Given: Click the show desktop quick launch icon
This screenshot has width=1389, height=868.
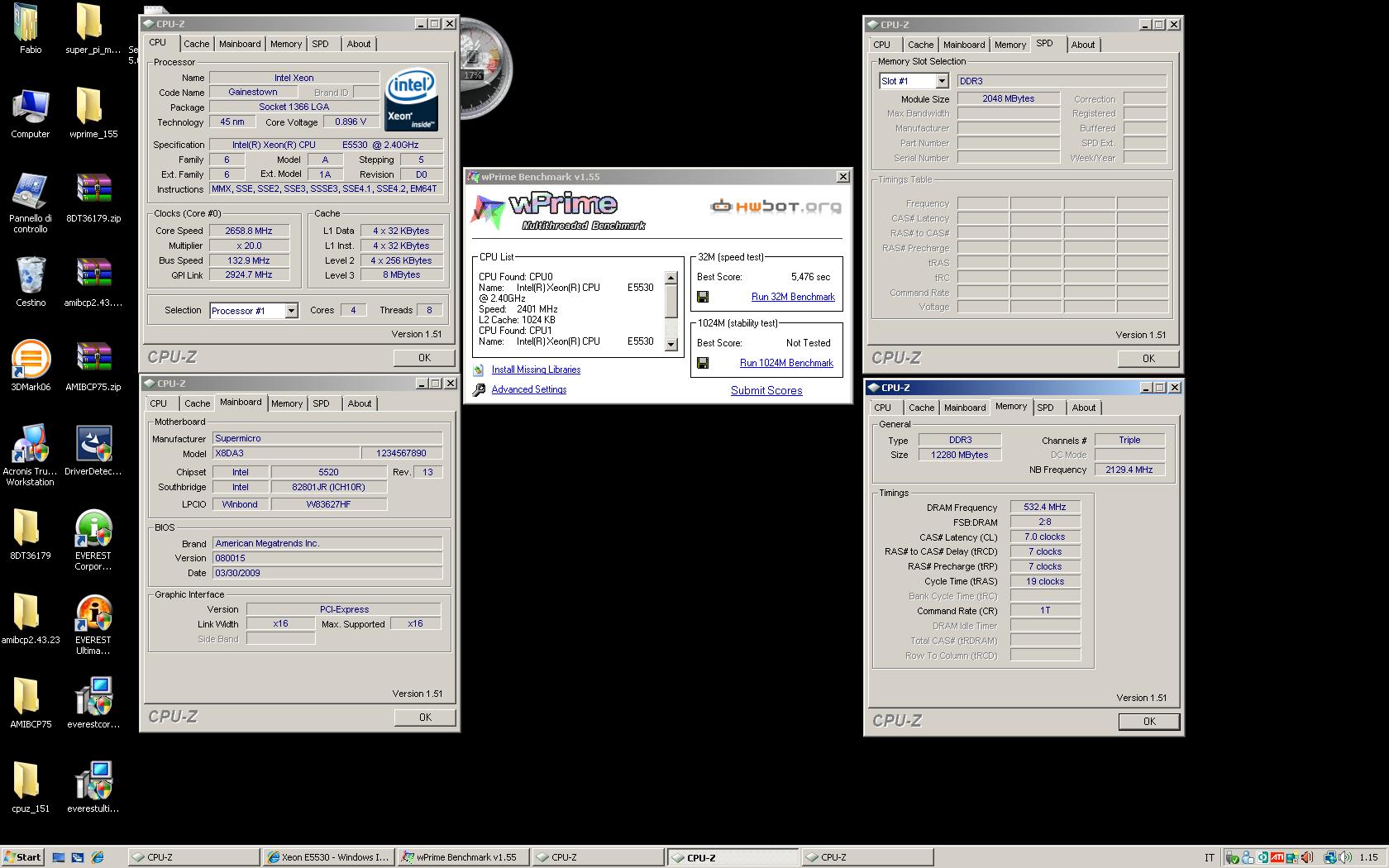Looking at the screenshot, I should pyautogui.click(x=59, y=857).
